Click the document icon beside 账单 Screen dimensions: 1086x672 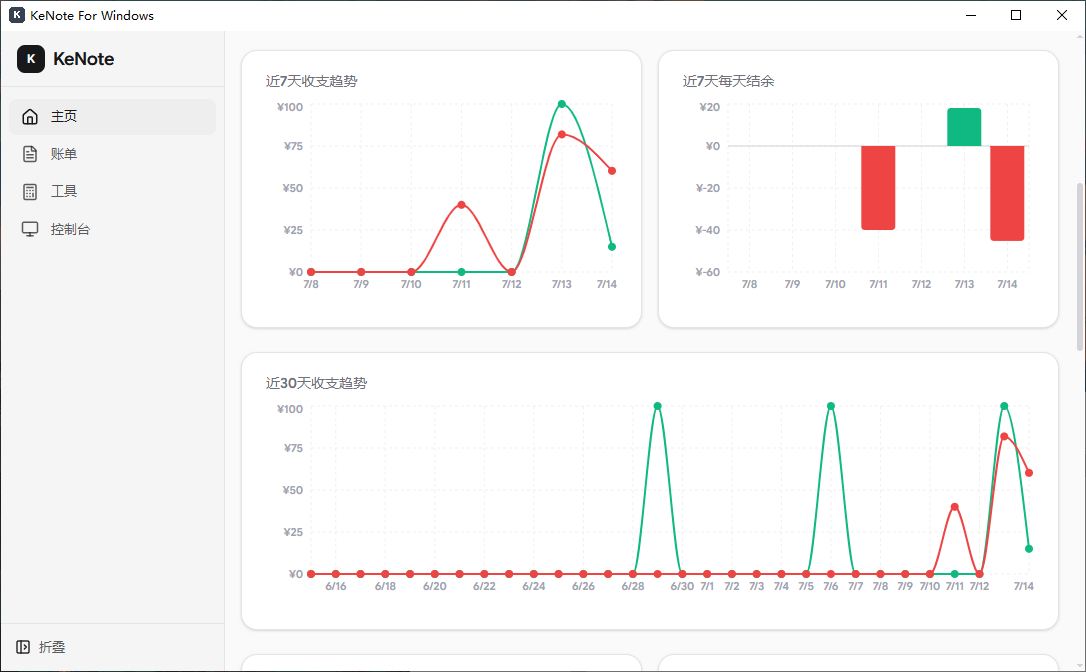(30, 154)
